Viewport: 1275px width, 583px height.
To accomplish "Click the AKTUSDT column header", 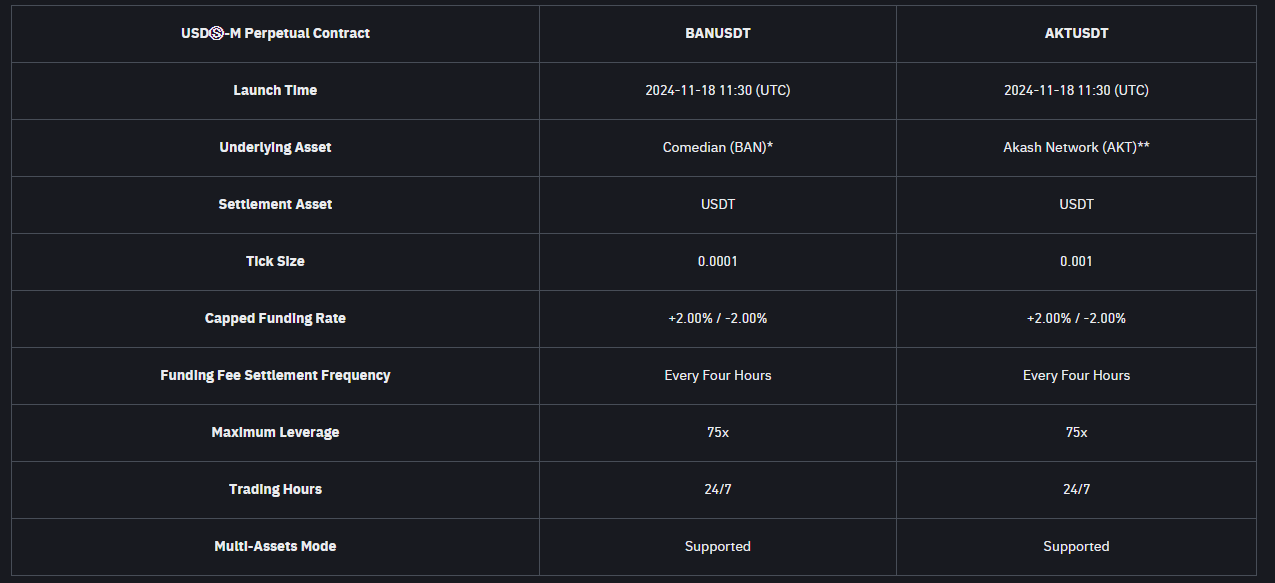I will click(1076, 33).
